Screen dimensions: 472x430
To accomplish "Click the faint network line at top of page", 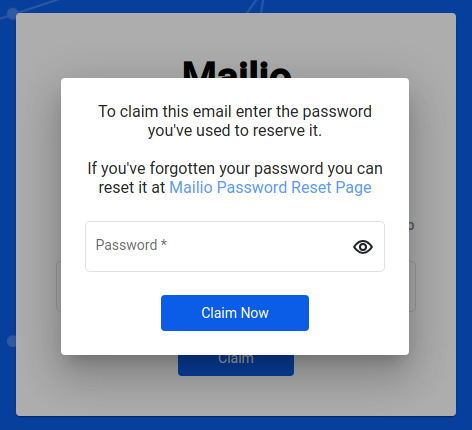I will 255,6.
